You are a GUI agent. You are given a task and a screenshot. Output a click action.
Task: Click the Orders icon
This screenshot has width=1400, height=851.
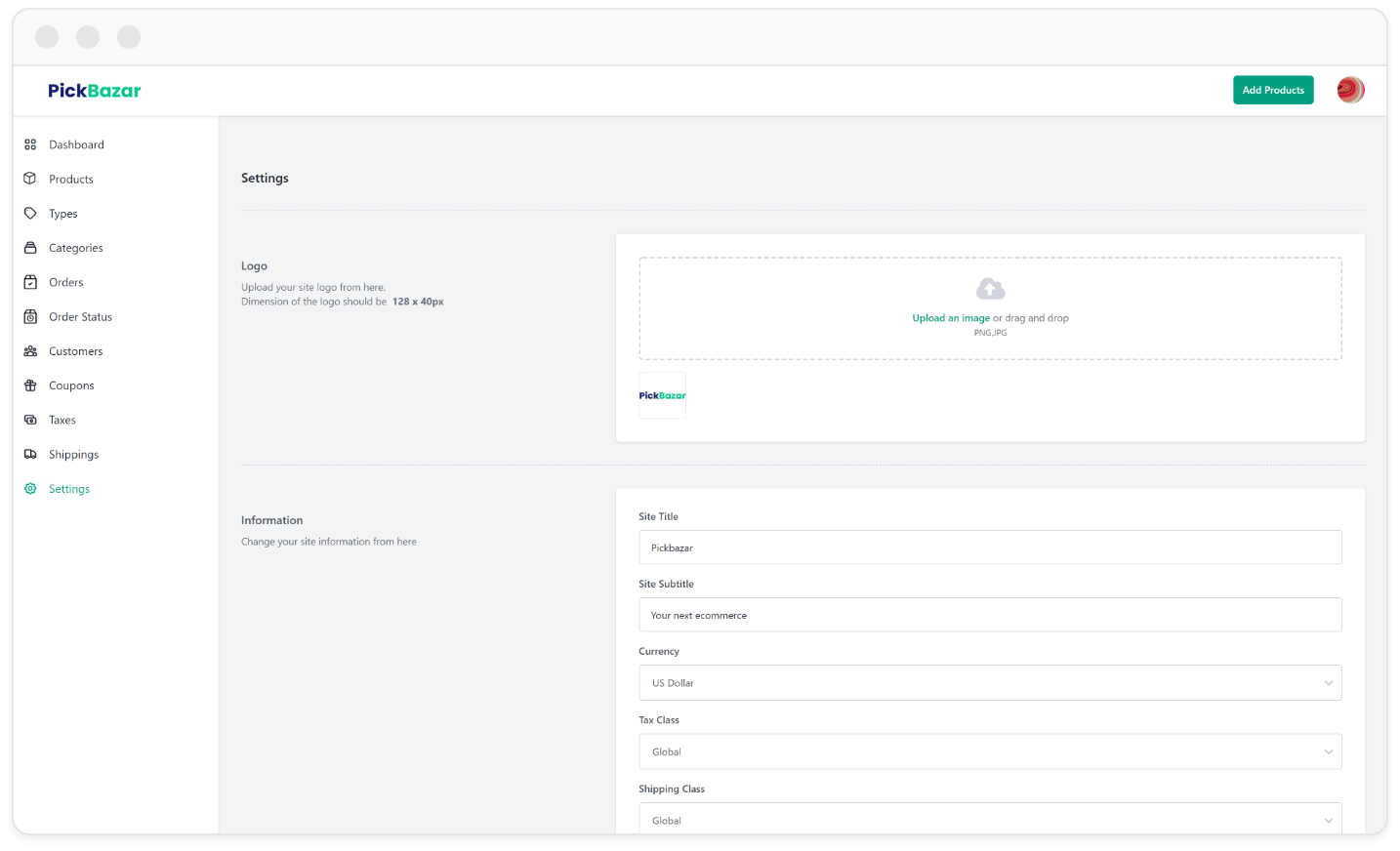pyautogui.click(x=29, y=282)
